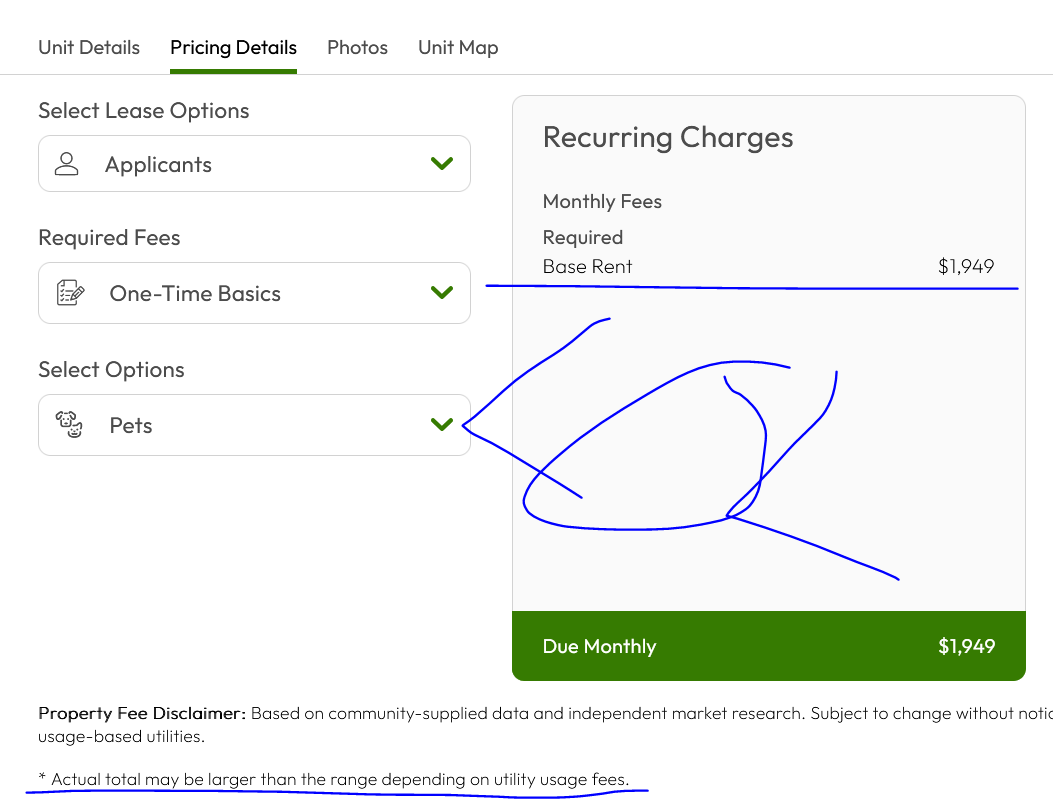Click the Select Lease Options heading
Screen dimensions: 1053x804
(x=143, y=111)
